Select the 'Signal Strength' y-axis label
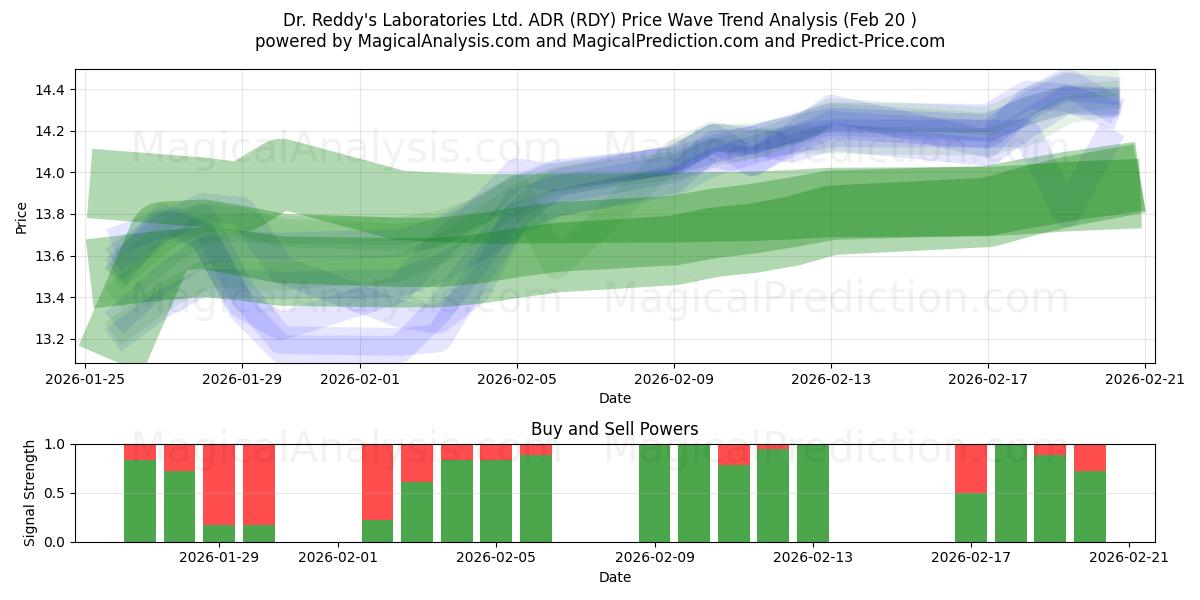 coord(30,493)
